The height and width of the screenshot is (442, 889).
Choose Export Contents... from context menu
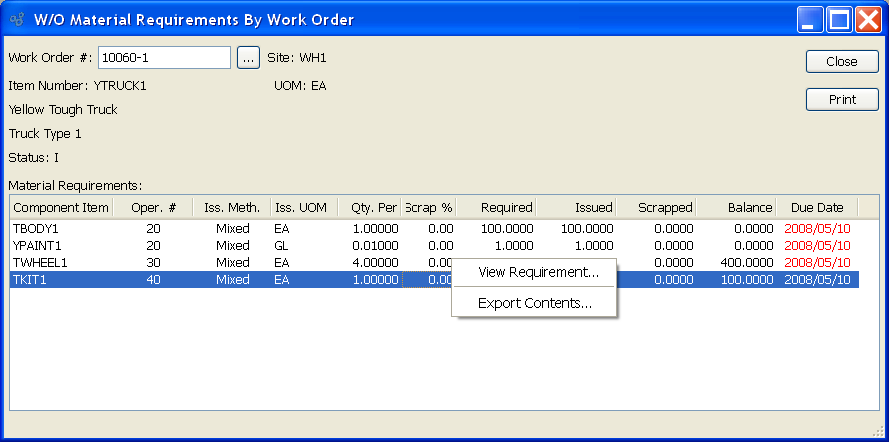tap(535, 303)
